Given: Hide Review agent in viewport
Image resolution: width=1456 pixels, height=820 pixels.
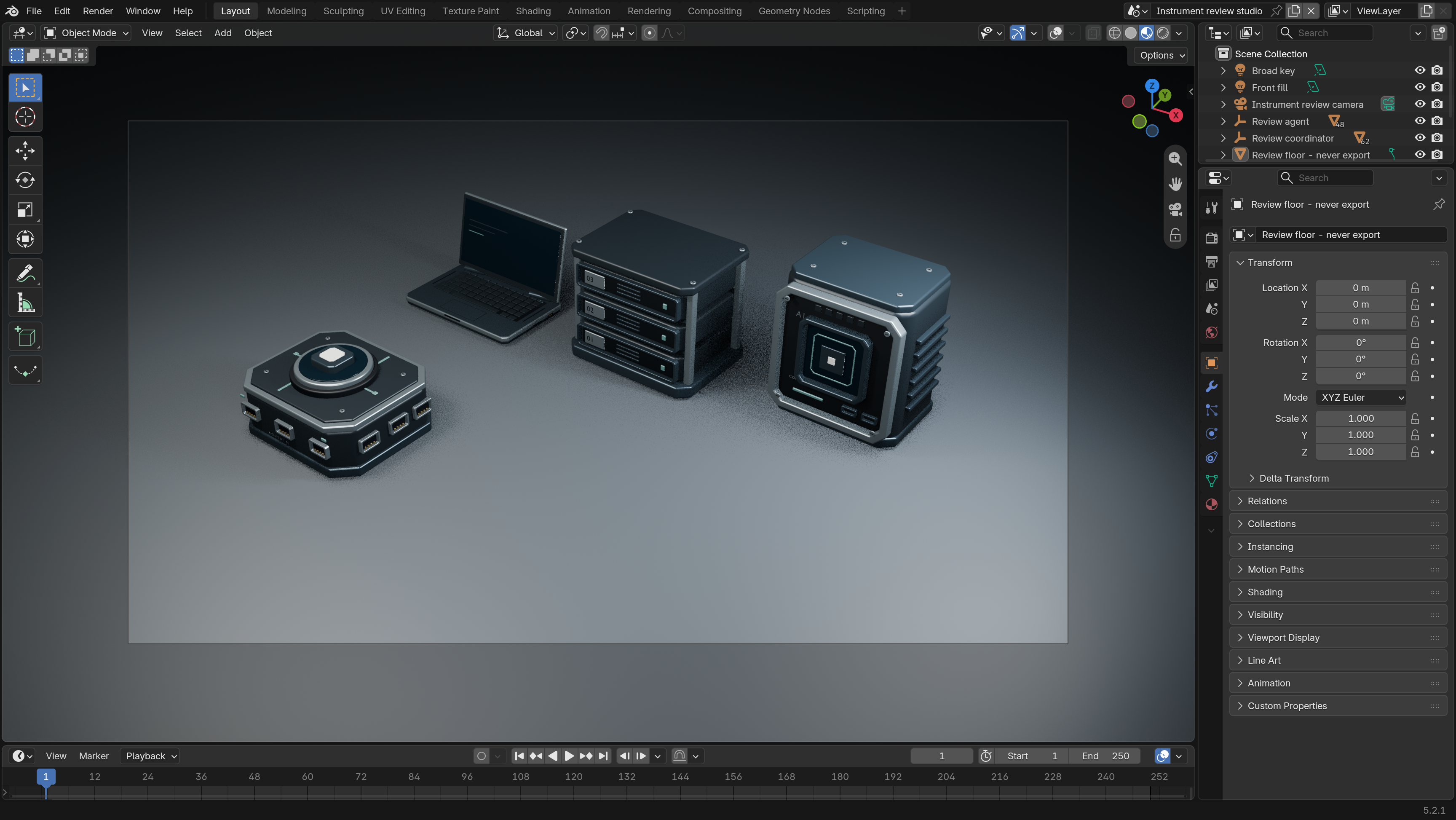Looking at the screenshot, I should coord(1420,121).
